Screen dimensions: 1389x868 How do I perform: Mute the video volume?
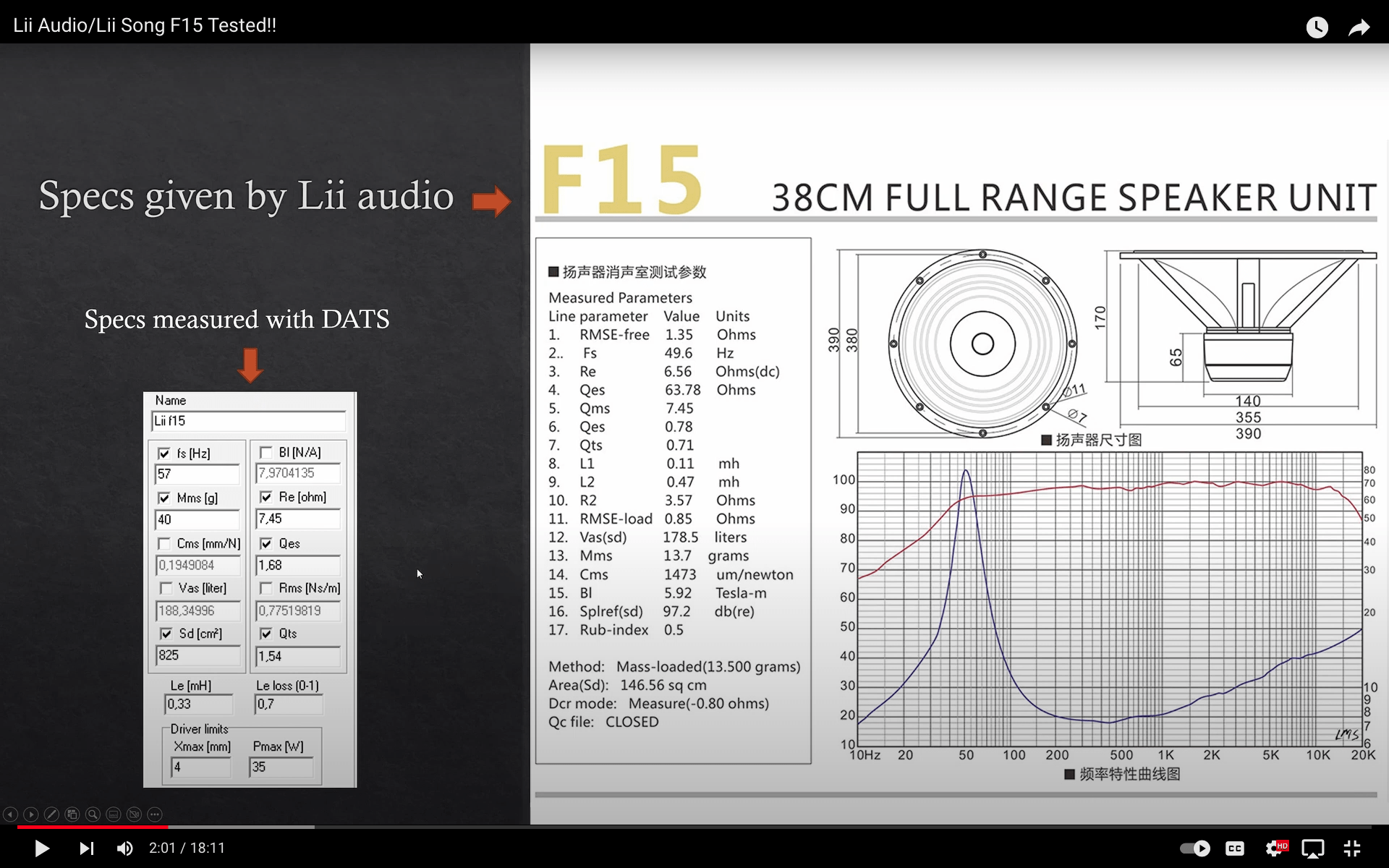(125, 848)
